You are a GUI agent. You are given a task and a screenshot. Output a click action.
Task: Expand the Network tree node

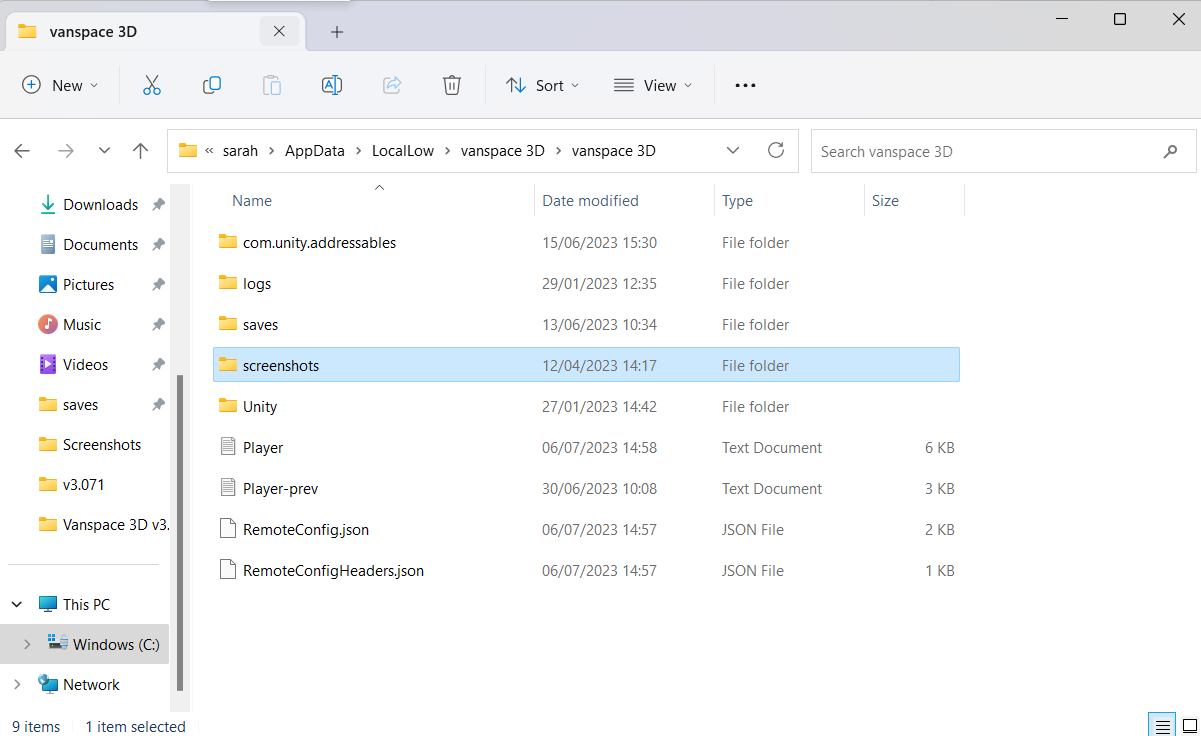[x=17, y=684]
